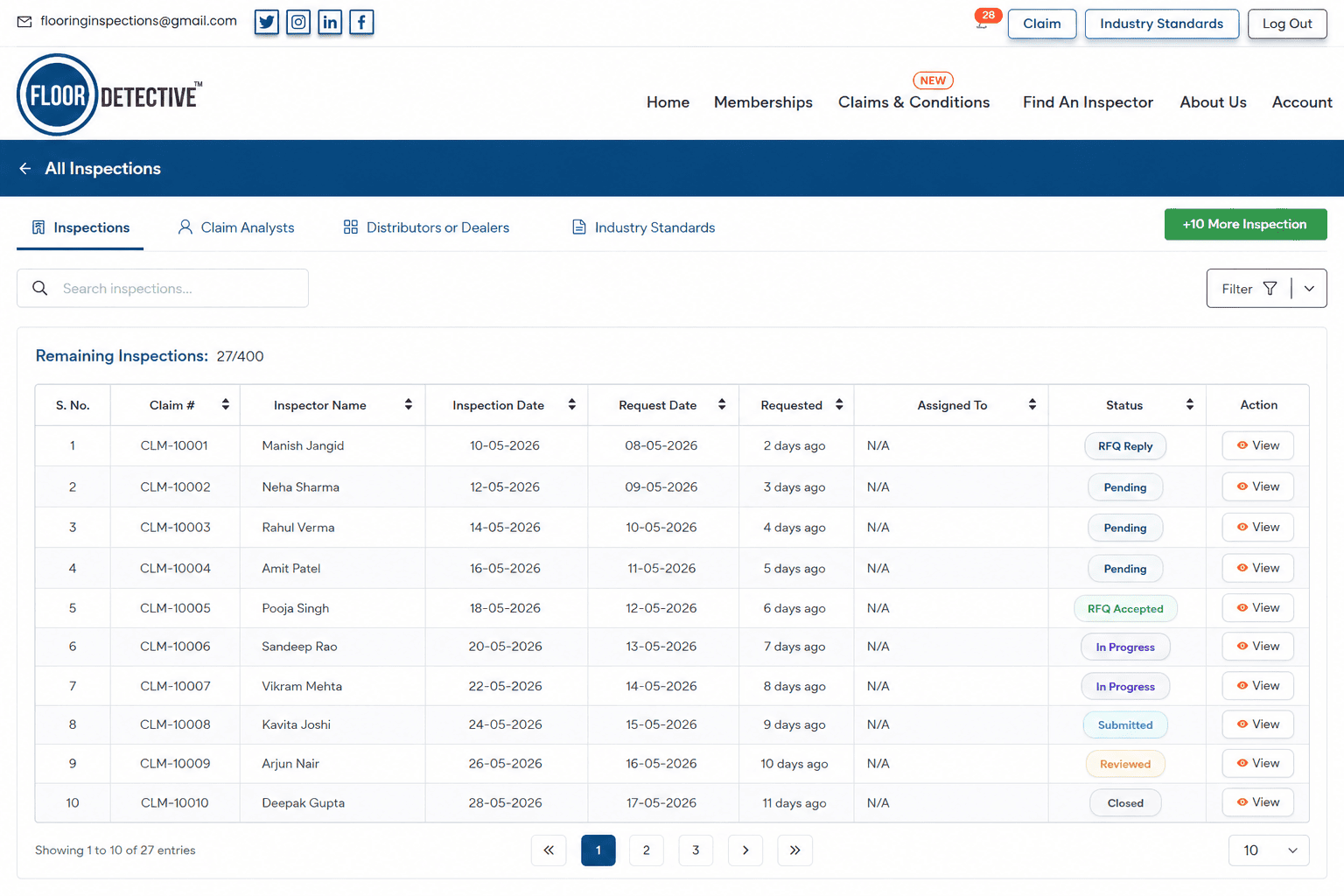View claim CLM-10006 details
Viewport: 1344px width, 896px height.
click(1257, 646)
